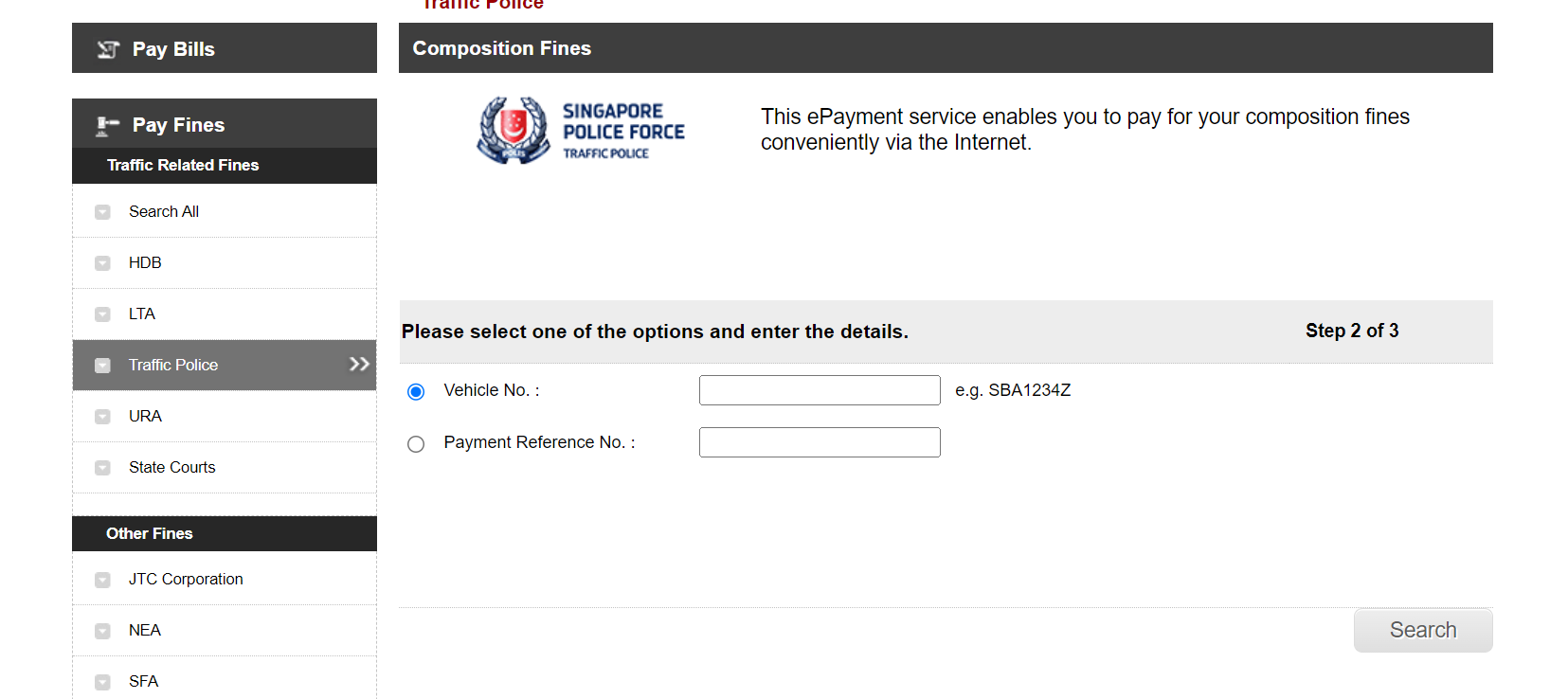Open the SFA menu item
This screenshot has height=699, width=1568.
click(x=144, y=681)
